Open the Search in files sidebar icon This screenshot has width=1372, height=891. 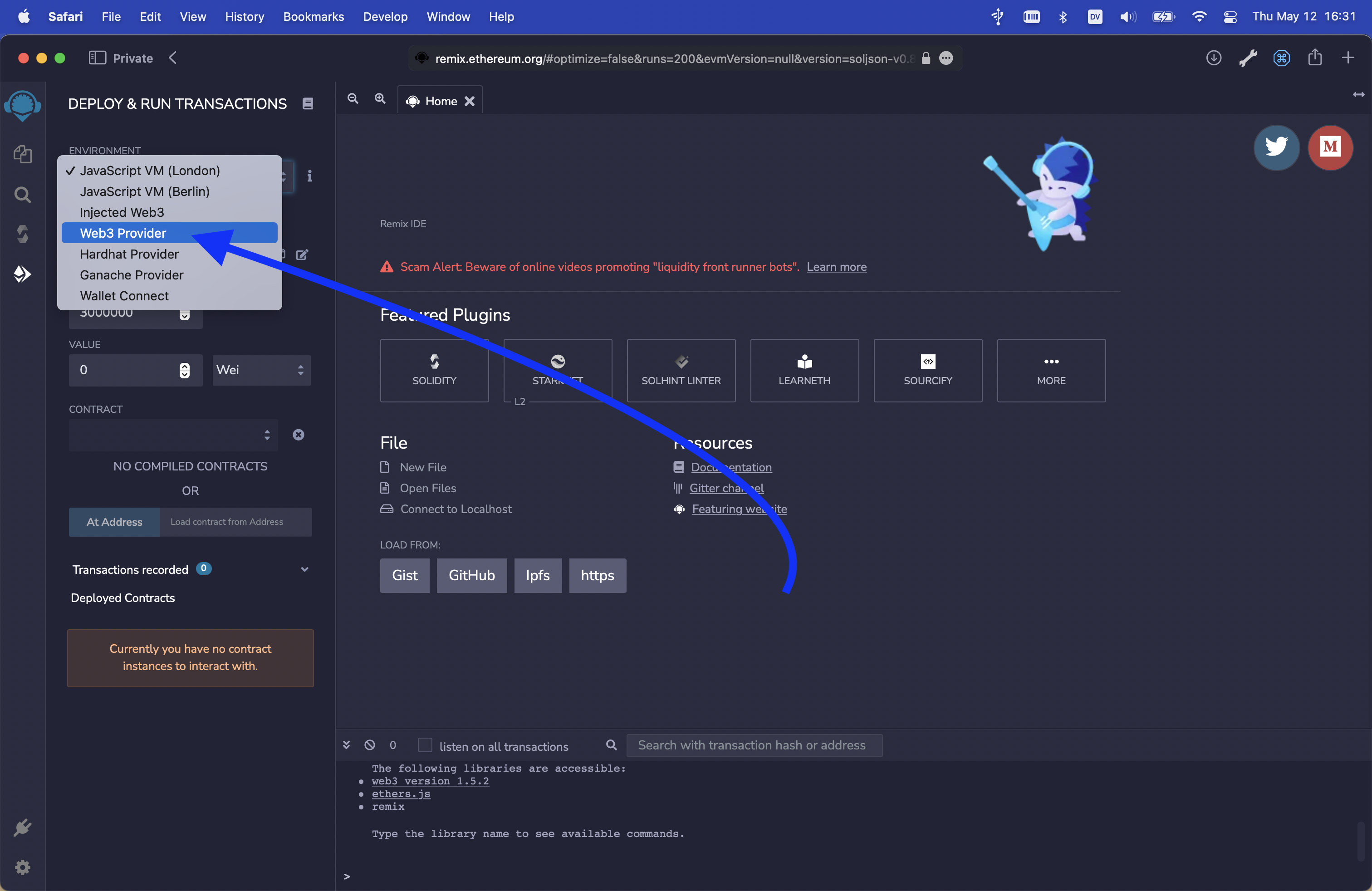pos(23,195)
